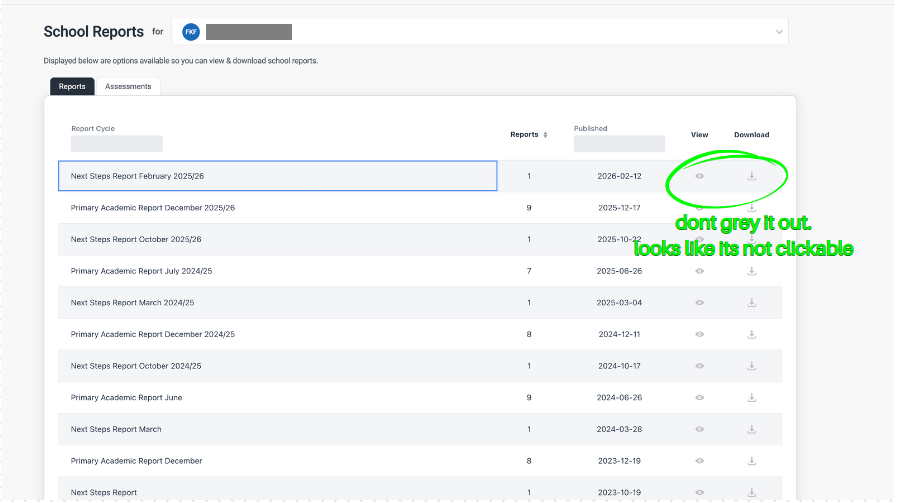Click the Report Cycle filter field
The image size is (897, 503).
tap(116, 144)
